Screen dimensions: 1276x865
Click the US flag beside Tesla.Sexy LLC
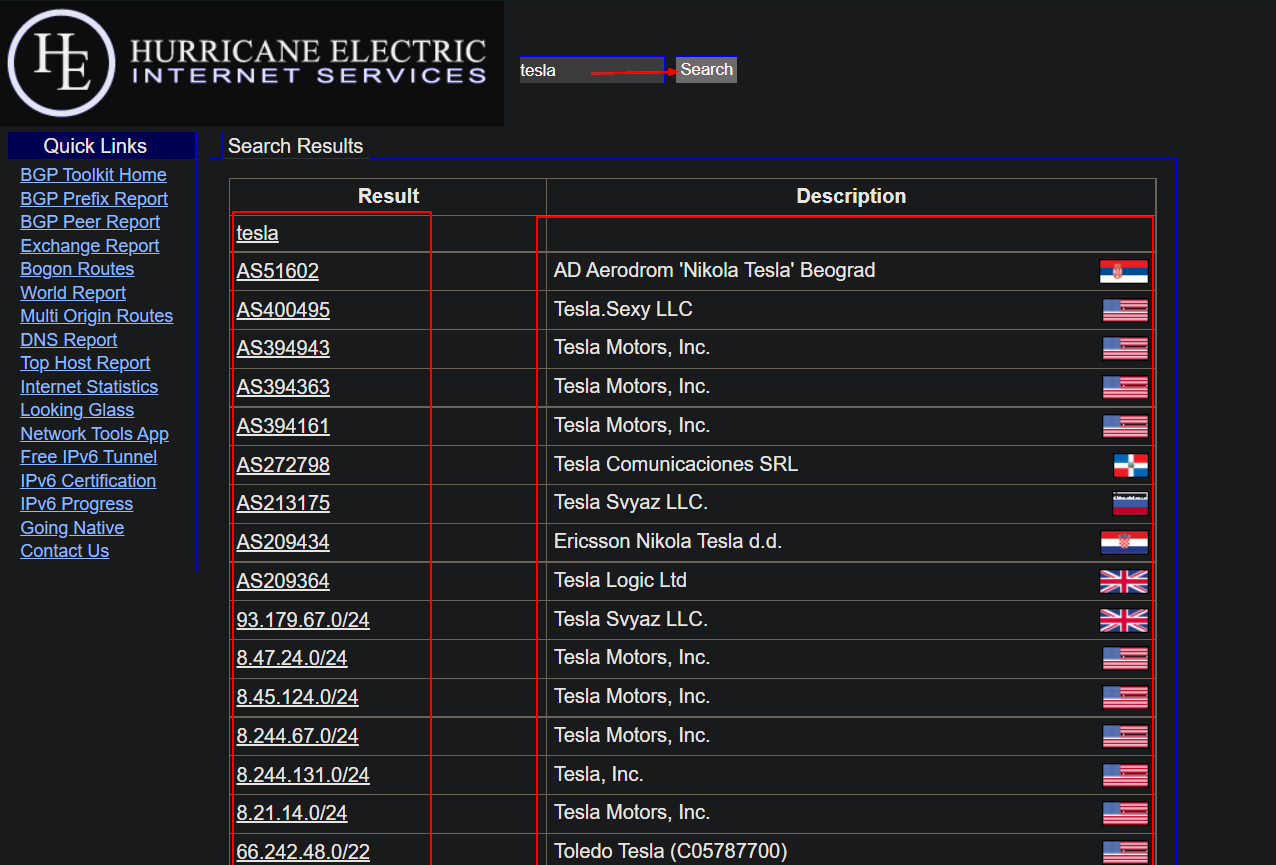pyautogui.click(x=1124, y=310)
